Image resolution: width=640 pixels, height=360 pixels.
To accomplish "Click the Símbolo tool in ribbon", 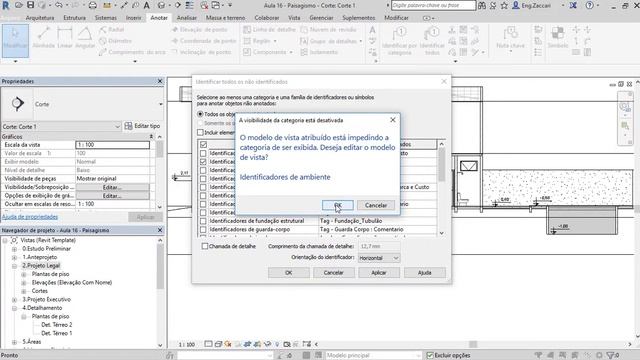I will tap(558, 38).
